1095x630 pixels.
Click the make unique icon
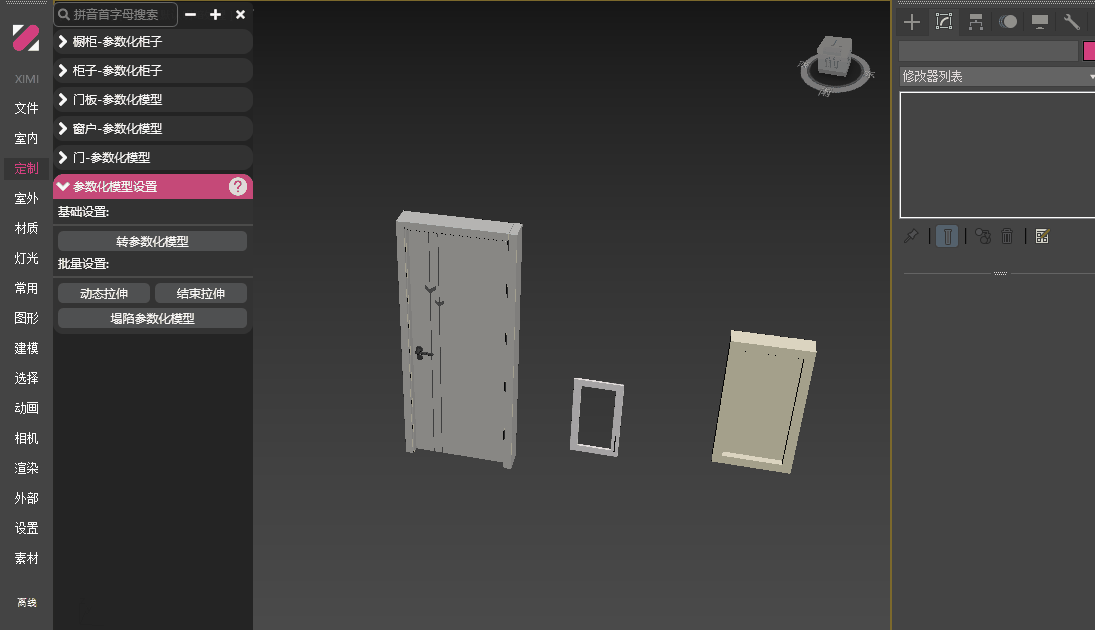tap(983, 236)
